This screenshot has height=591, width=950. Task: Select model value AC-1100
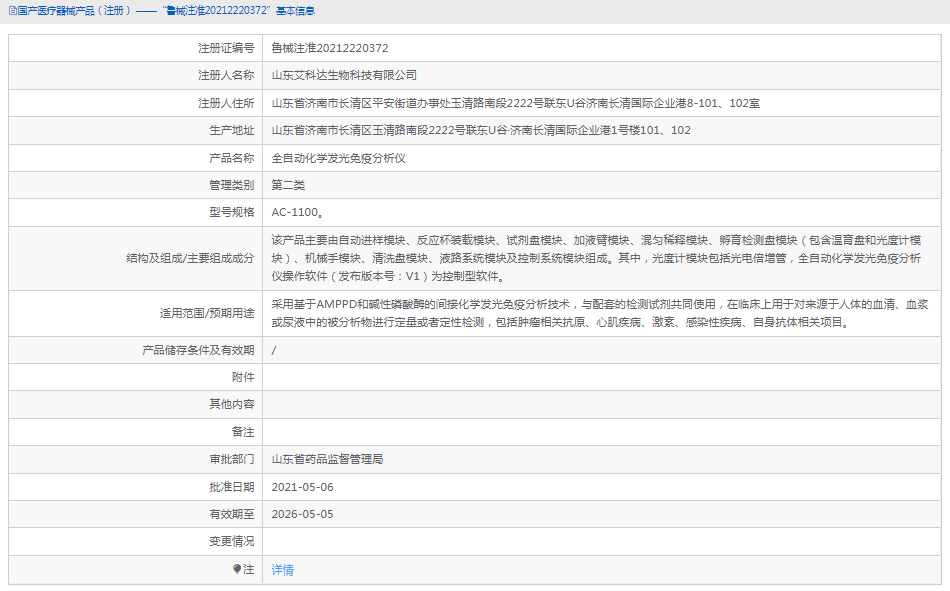[x=297, y=212]
